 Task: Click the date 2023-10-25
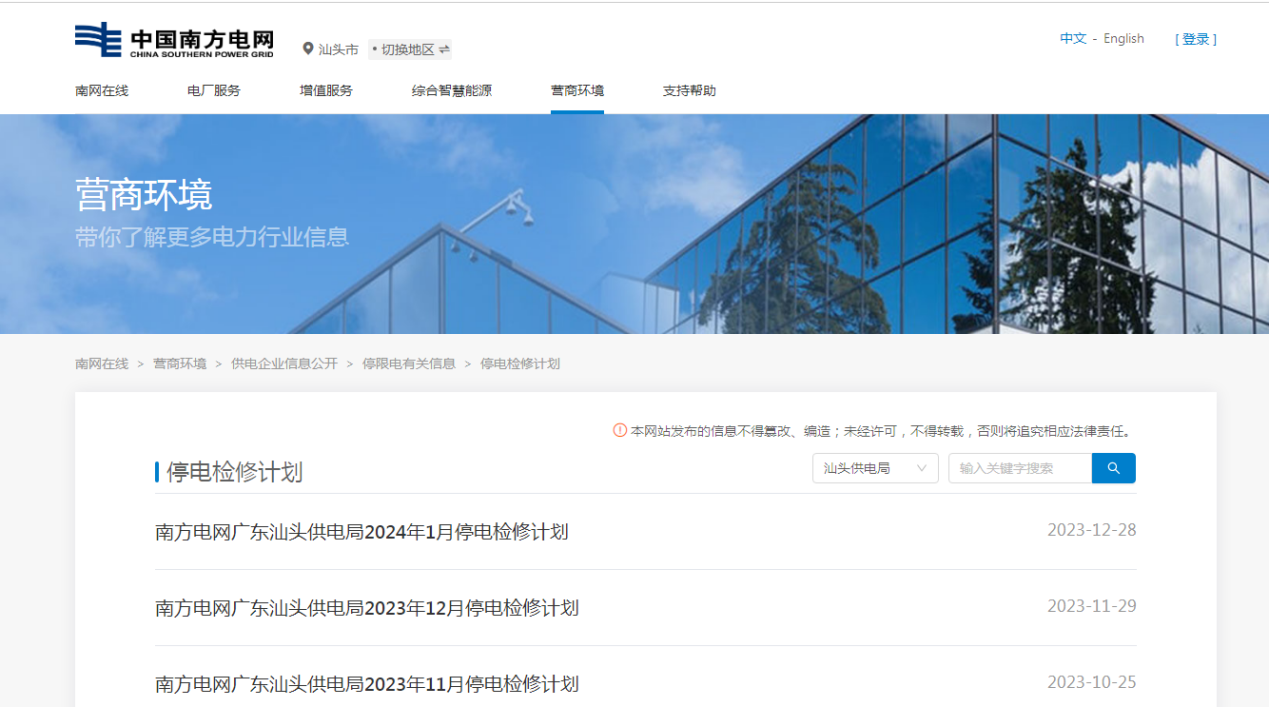click(1092, 682)
